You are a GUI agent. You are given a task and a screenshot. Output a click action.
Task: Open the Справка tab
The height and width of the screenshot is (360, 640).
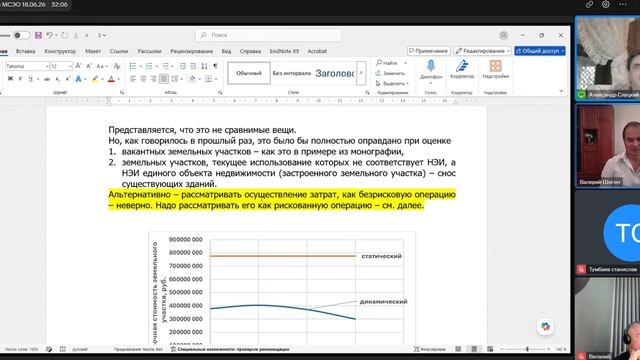250,51
